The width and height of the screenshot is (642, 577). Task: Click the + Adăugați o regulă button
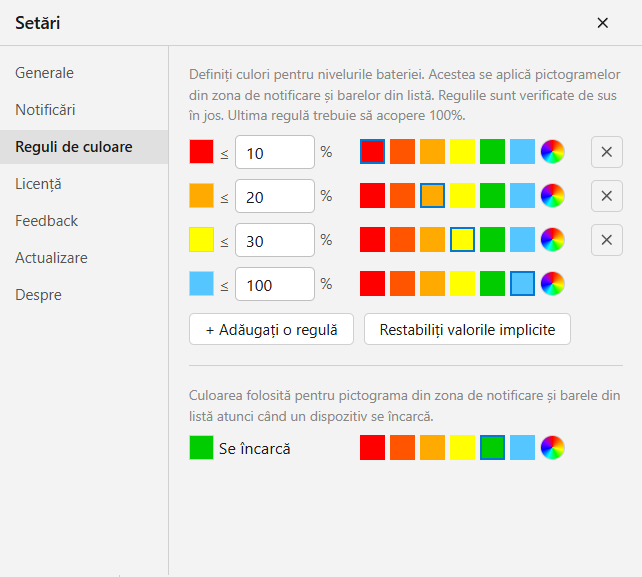pos(271,329)
